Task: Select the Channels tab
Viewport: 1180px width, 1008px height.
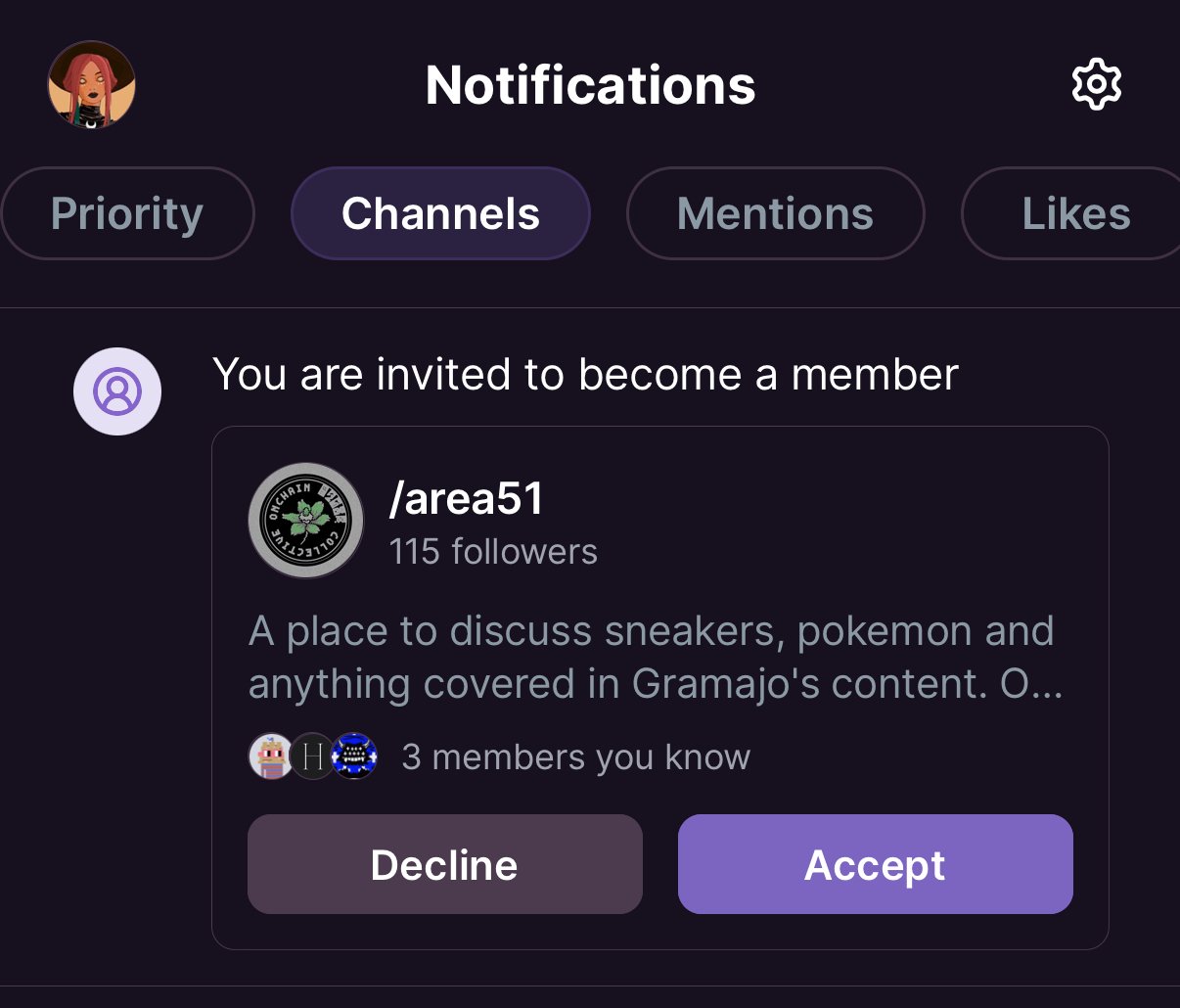Action: (440, 213)
